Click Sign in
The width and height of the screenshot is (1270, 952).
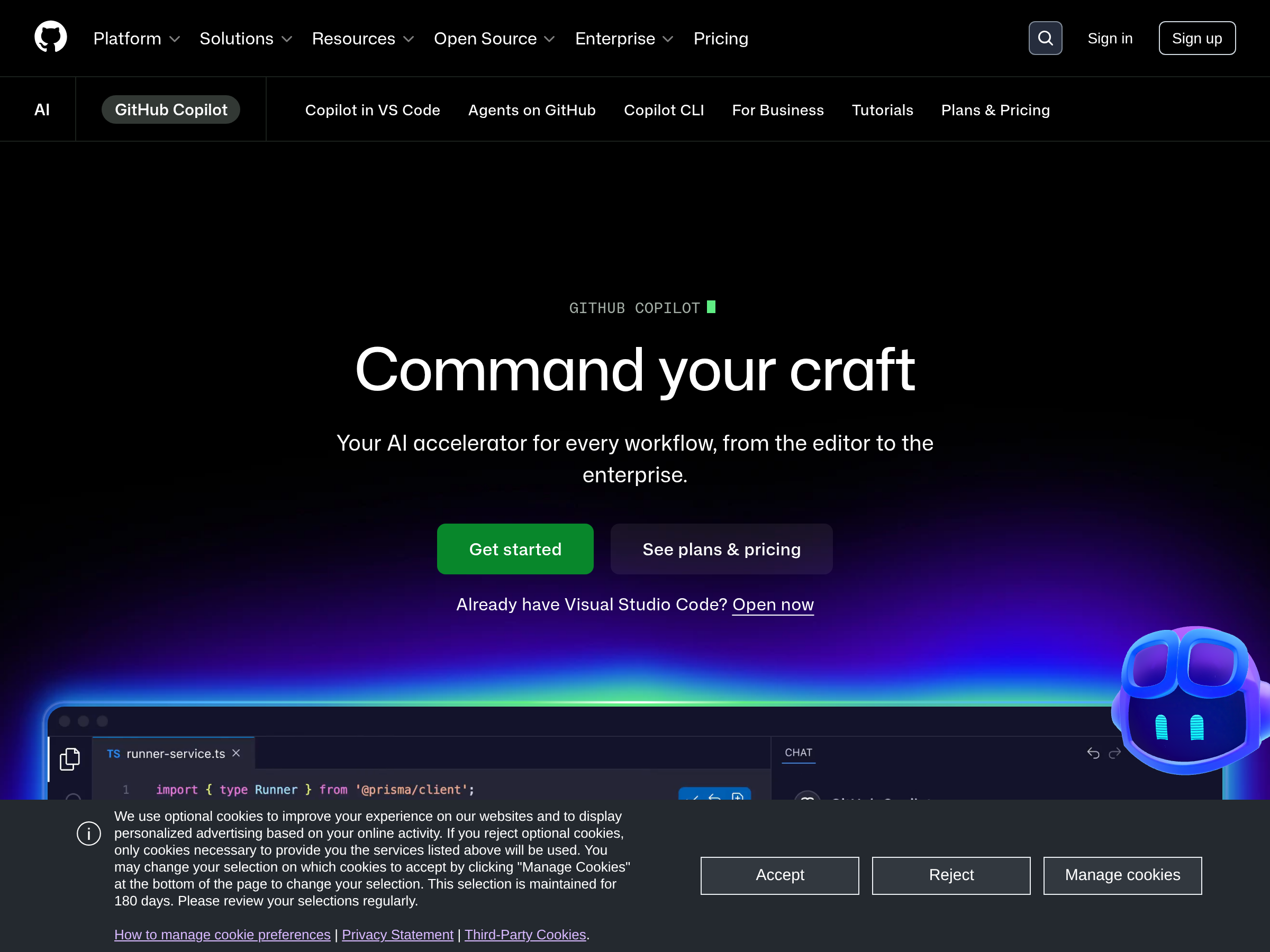click(1110, 39)
